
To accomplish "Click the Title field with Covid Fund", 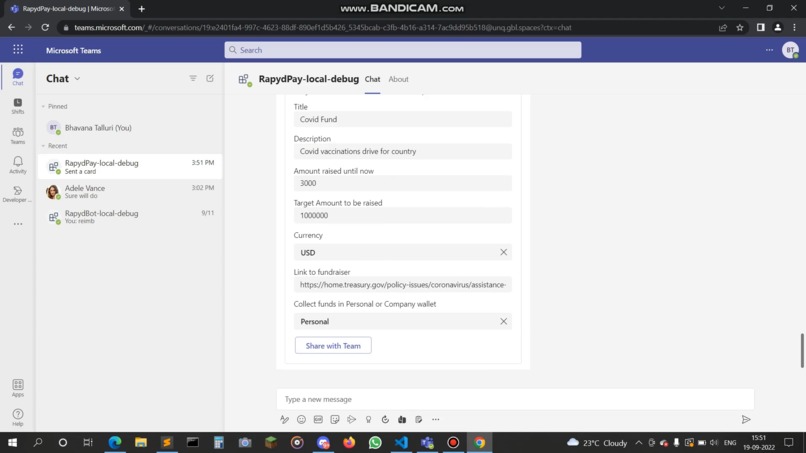I will point(402,119).
